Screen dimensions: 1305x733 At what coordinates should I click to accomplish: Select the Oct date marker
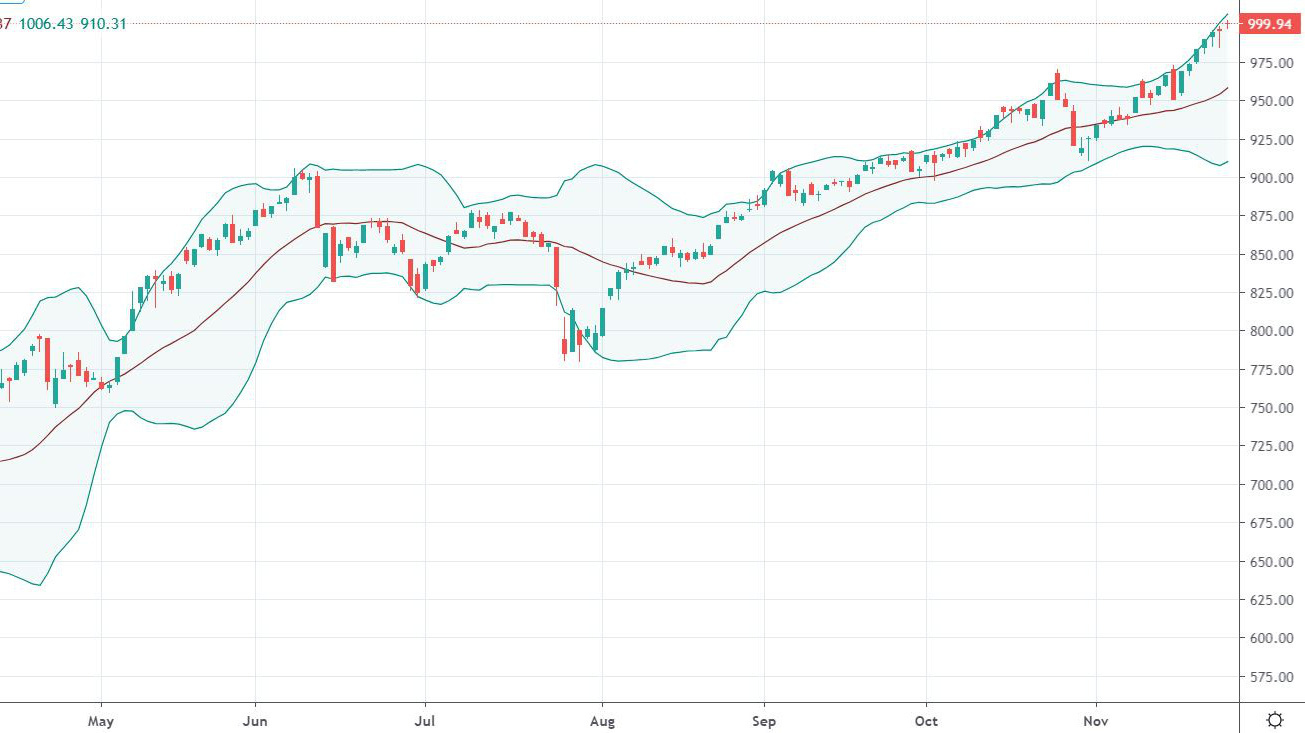pyautogui.click(x=926, y=720)
